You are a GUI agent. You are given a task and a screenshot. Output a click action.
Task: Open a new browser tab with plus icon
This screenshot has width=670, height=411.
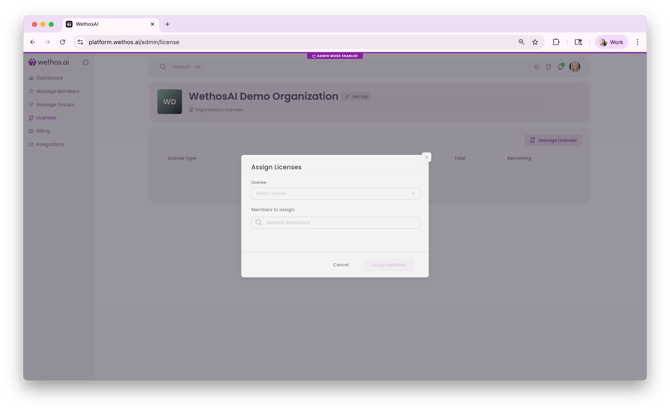[167, 24]
